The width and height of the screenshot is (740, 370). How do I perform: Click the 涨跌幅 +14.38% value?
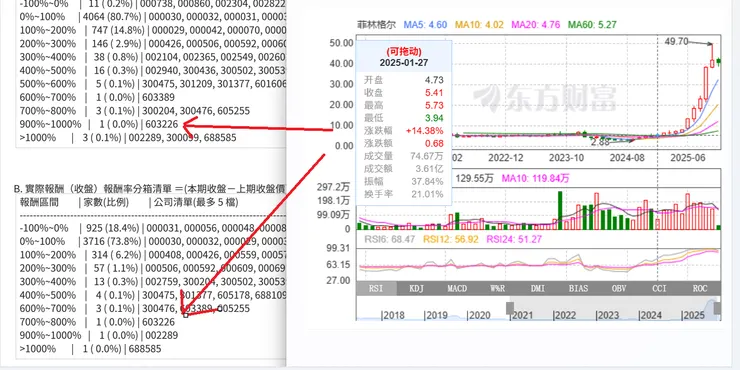(425, 130)
